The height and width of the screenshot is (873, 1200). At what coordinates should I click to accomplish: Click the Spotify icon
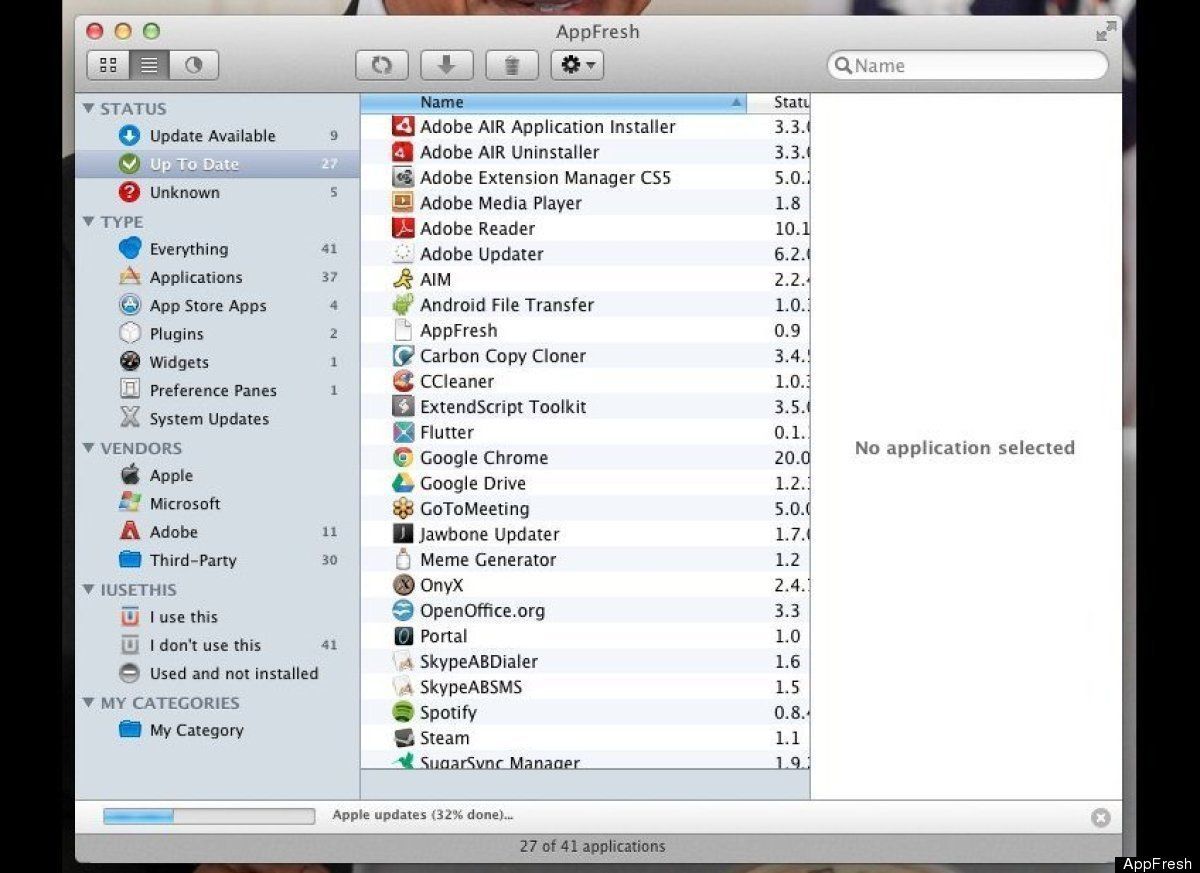click(403, 712)
